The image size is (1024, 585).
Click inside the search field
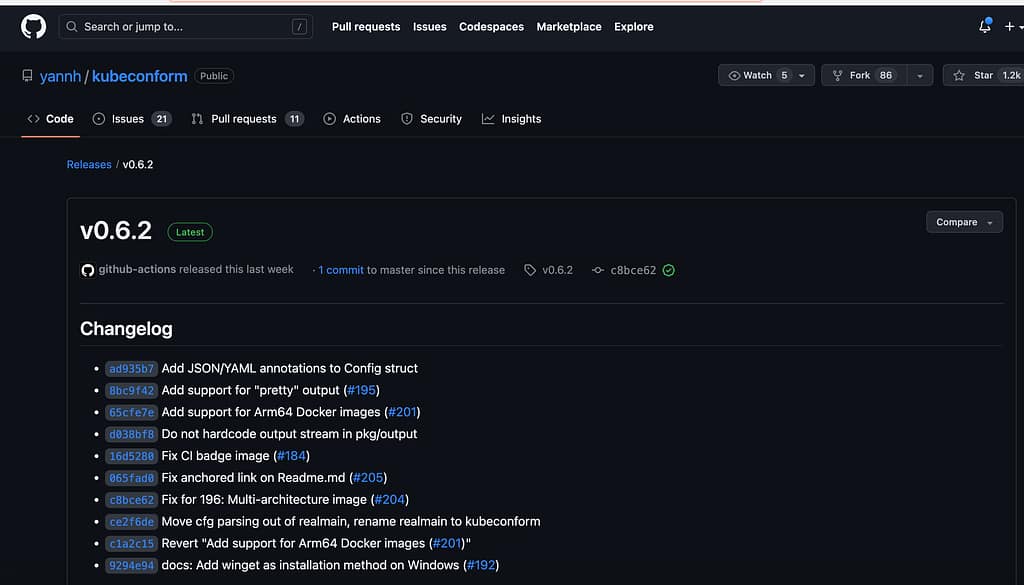point(185,27)
